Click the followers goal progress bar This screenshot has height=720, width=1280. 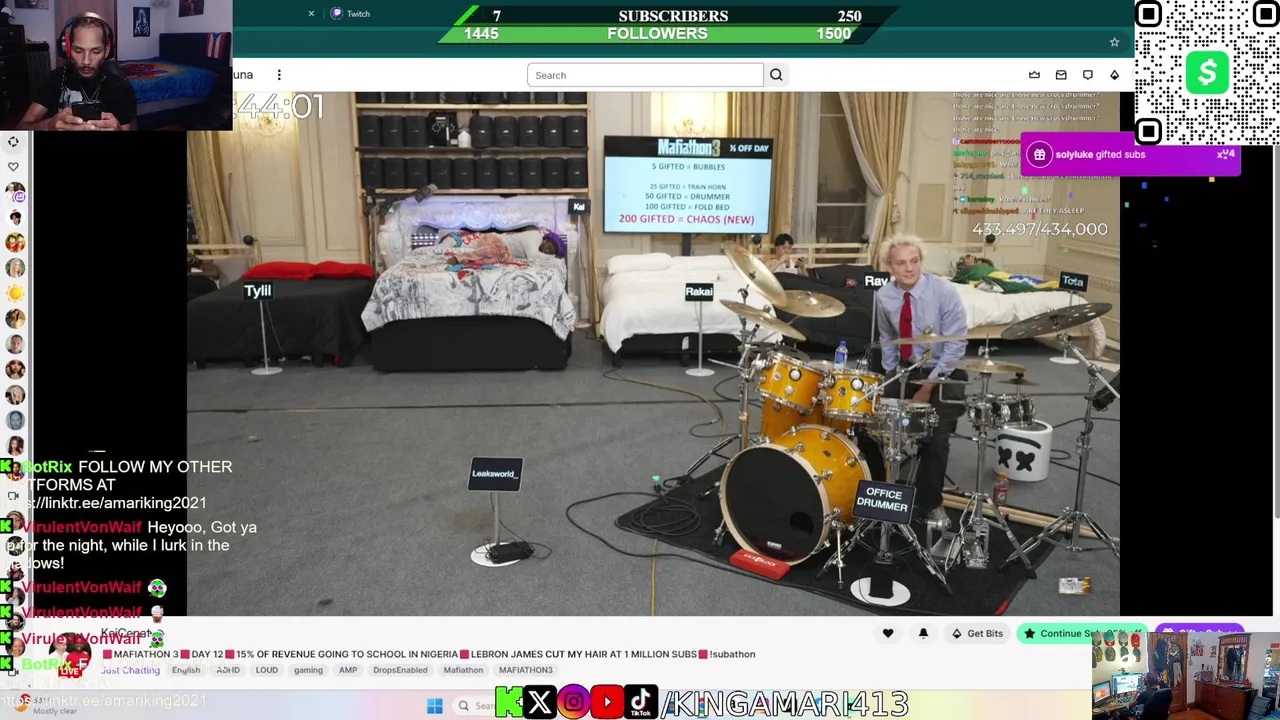point(658,34)
